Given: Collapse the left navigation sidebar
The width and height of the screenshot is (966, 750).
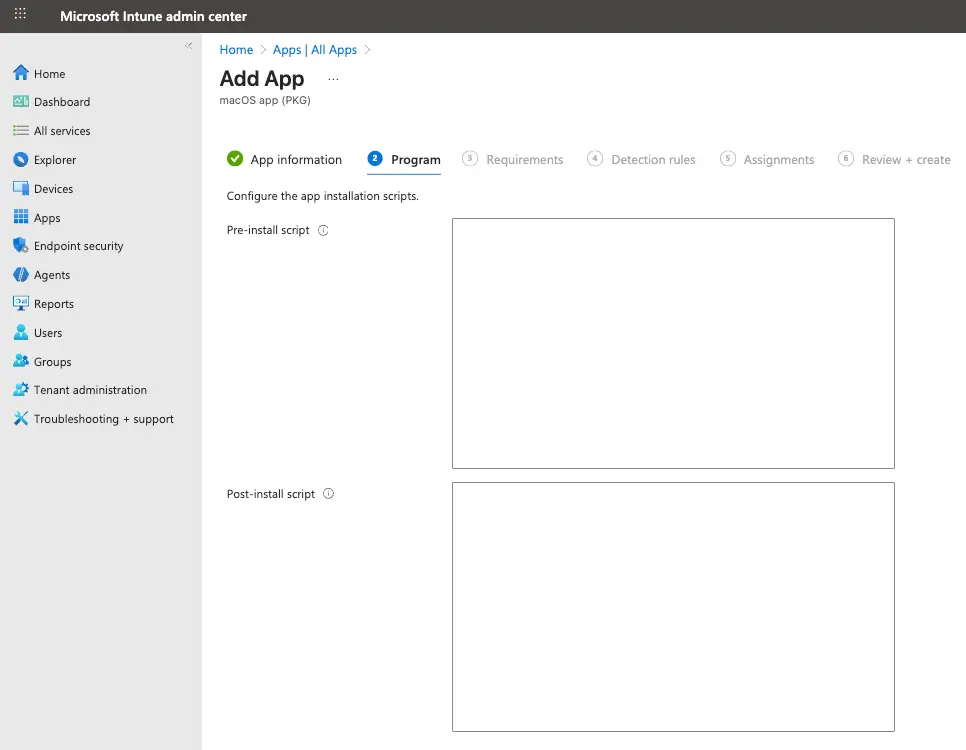Looking at the screenshot, I should click(x=188, y=46).
